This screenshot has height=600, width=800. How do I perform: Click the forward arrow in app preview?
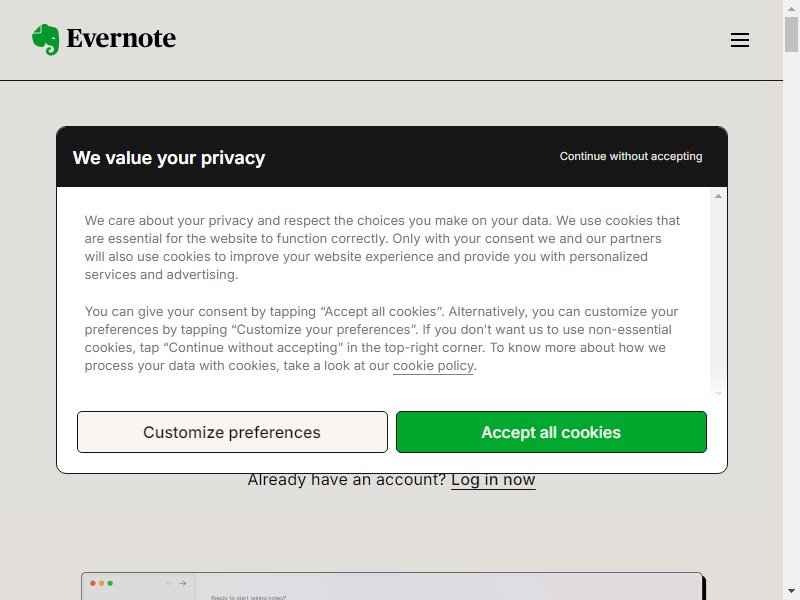[183, 583]
